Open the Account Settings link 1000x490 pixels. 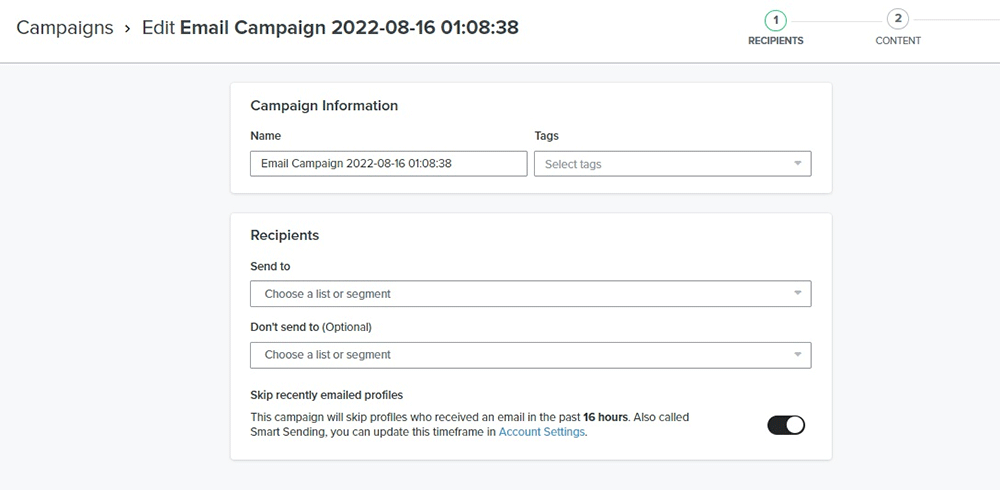pyautogui.click(x=541, y=433)
